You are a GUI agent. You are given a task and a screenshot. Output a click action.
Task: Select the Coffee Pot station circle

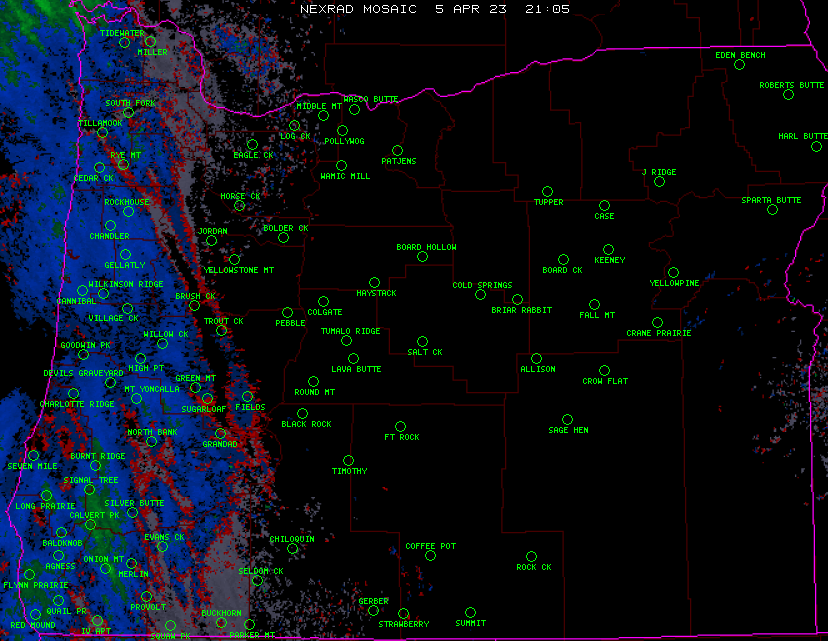(430, 556)
